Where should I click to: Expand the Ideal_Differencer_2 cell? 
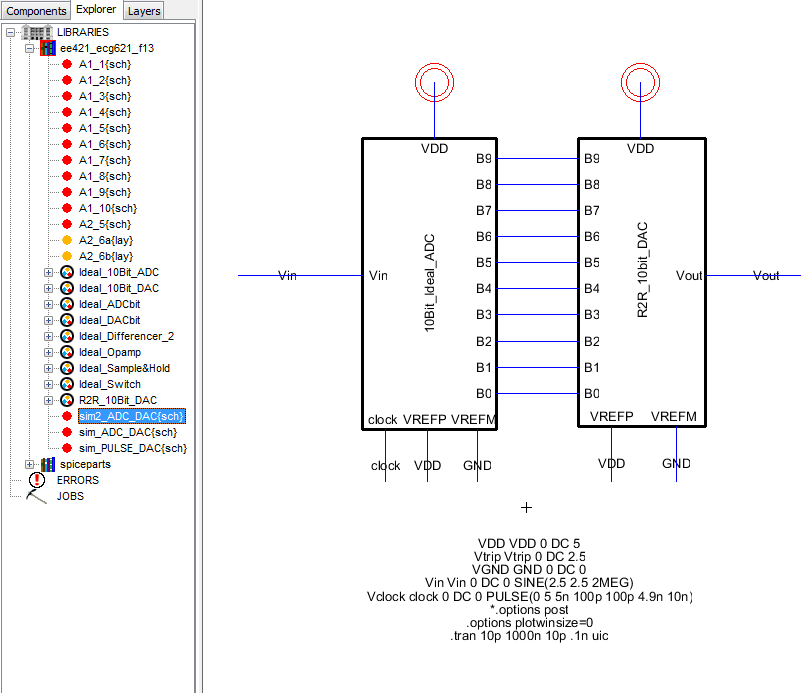click(48, 336)
